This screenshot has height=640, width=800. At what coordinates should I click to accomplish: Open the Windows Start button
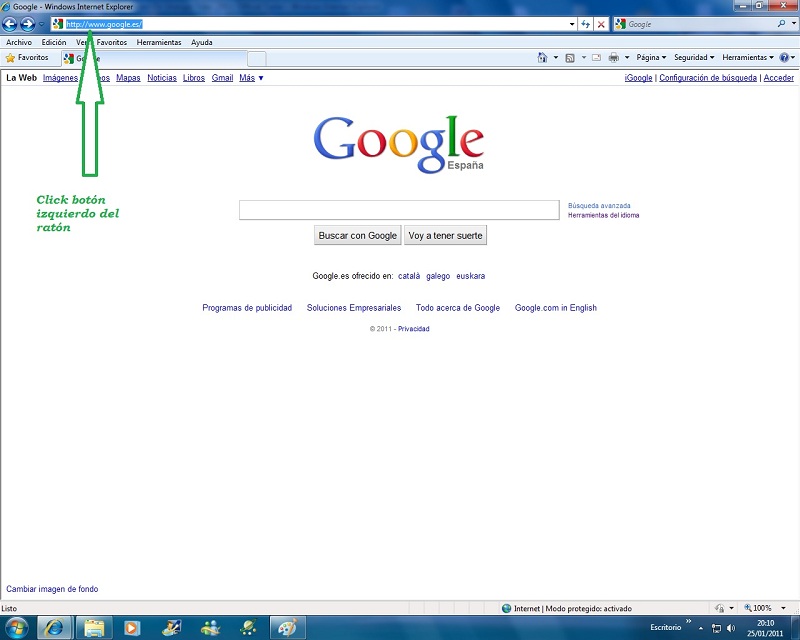(x=16, y=628)
